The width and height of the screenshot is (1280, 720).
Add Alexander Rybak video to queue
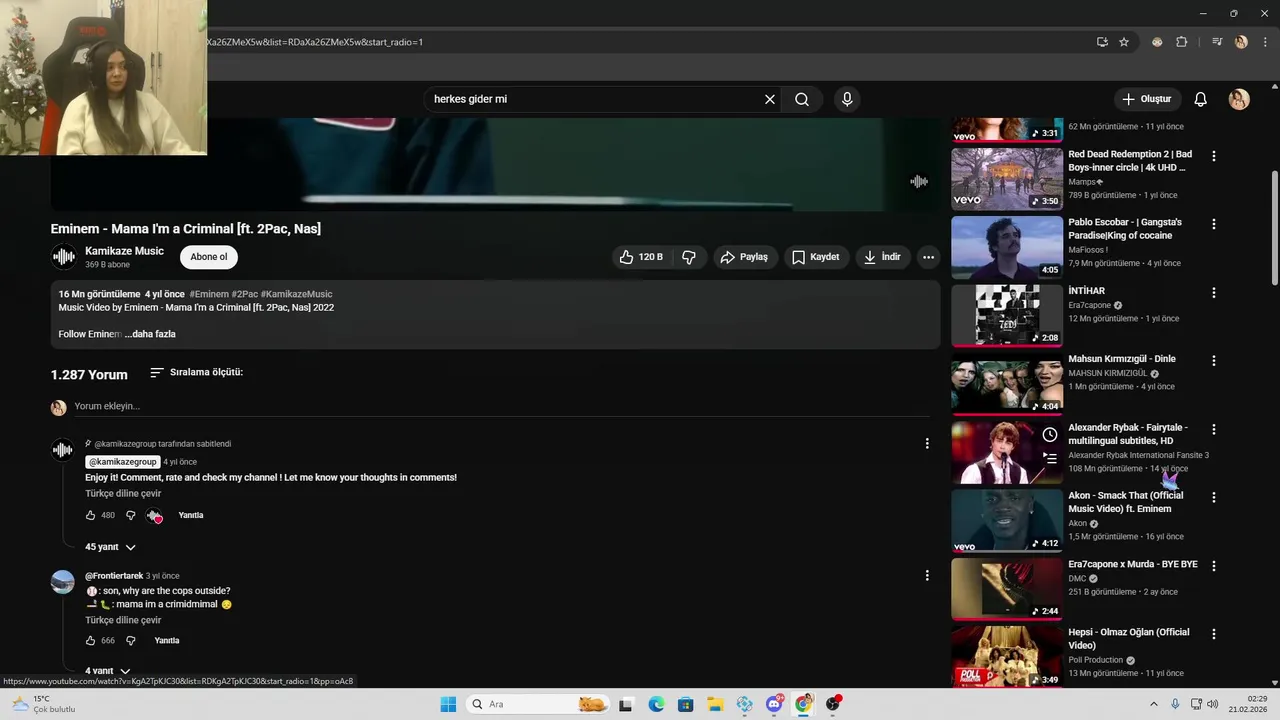pos(1049,458)
